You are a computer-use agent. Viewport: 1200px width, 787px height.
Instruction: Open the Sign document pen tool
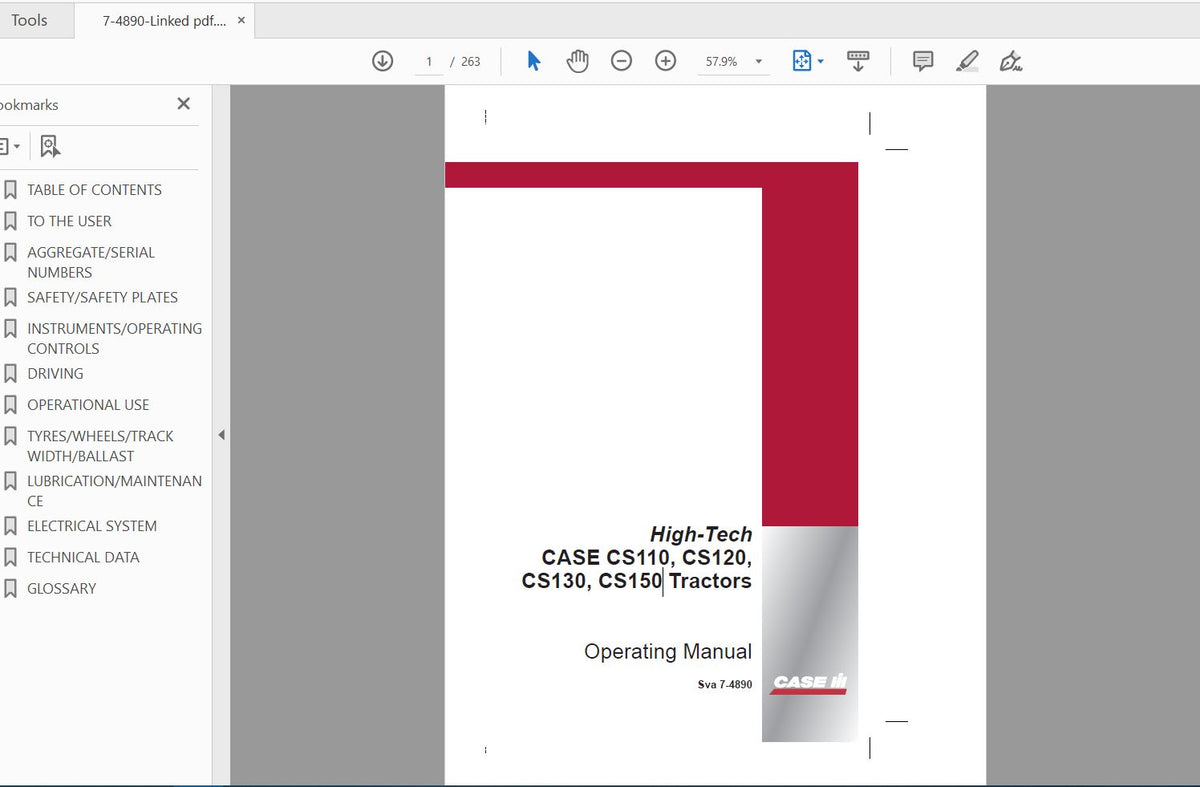point(1011,61)
